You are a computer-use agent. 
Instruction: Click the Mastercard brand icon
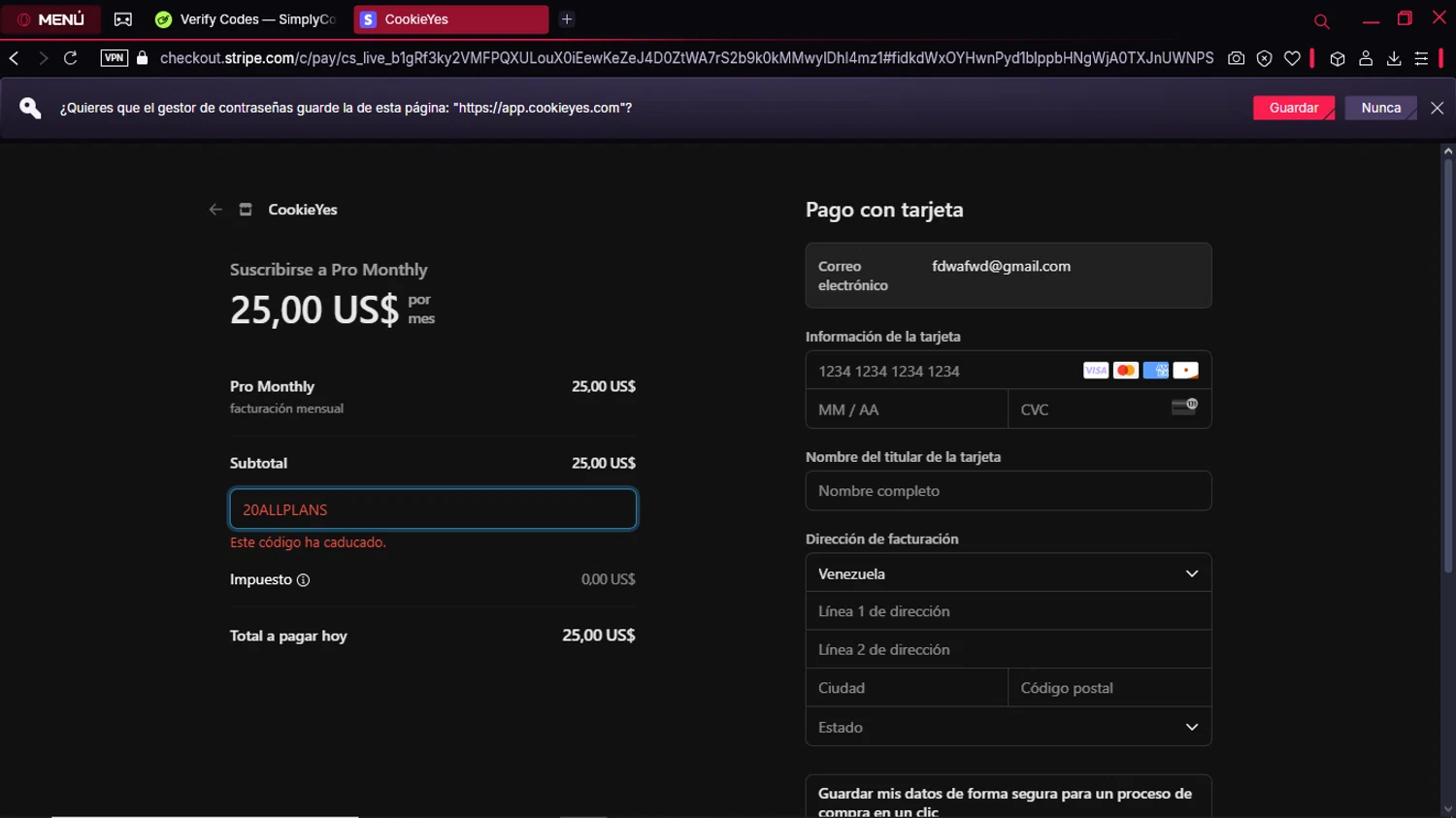click(x=1126, y=371)
